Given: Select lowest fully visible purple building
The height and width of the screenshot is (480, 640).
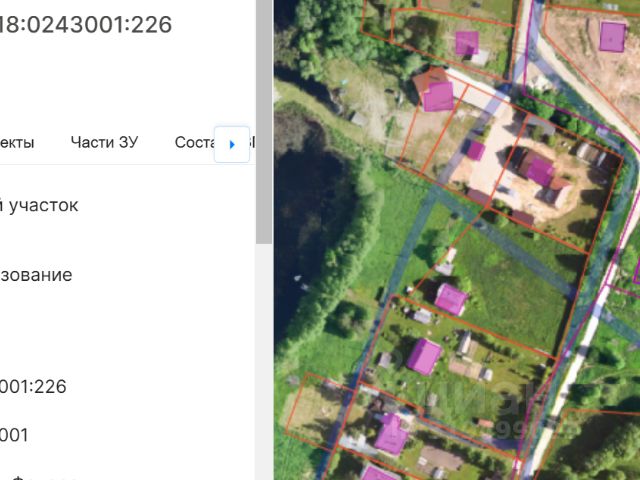Looking at the screenshot, I should [x=391, y=434].
